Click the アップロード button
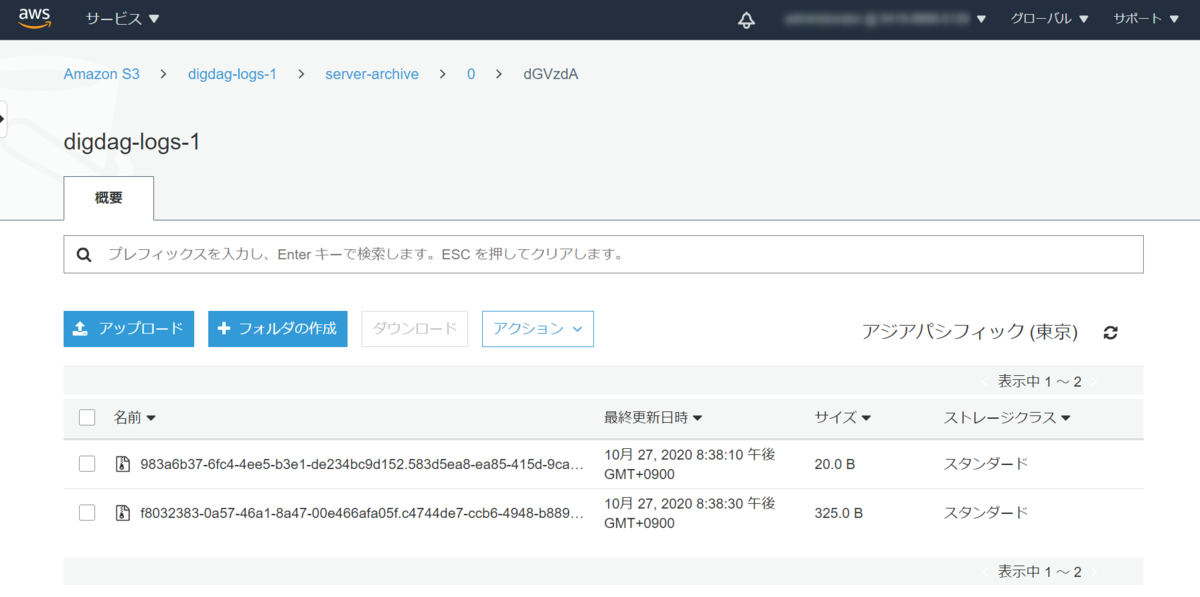Screen dimensions: 1200x597 [128, 329]
